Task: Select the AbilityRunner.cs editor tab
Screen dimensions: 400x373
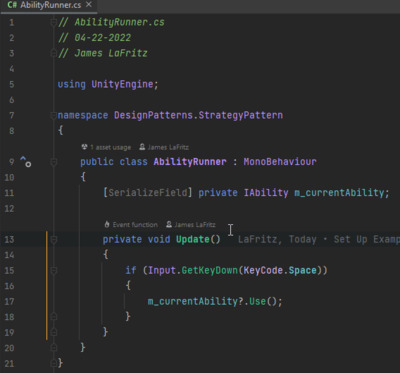Action: click(x=49, y=5)
